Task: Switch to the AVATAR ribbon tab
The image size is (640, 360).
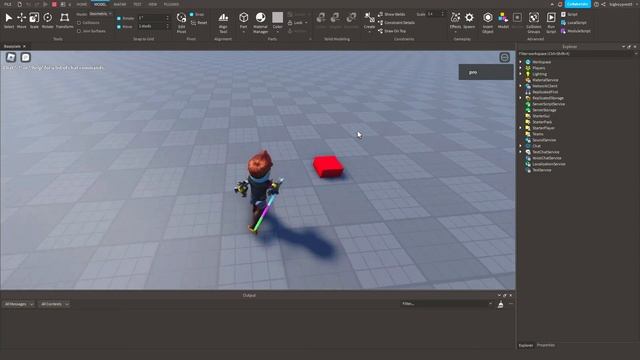Action: point(120,4)
